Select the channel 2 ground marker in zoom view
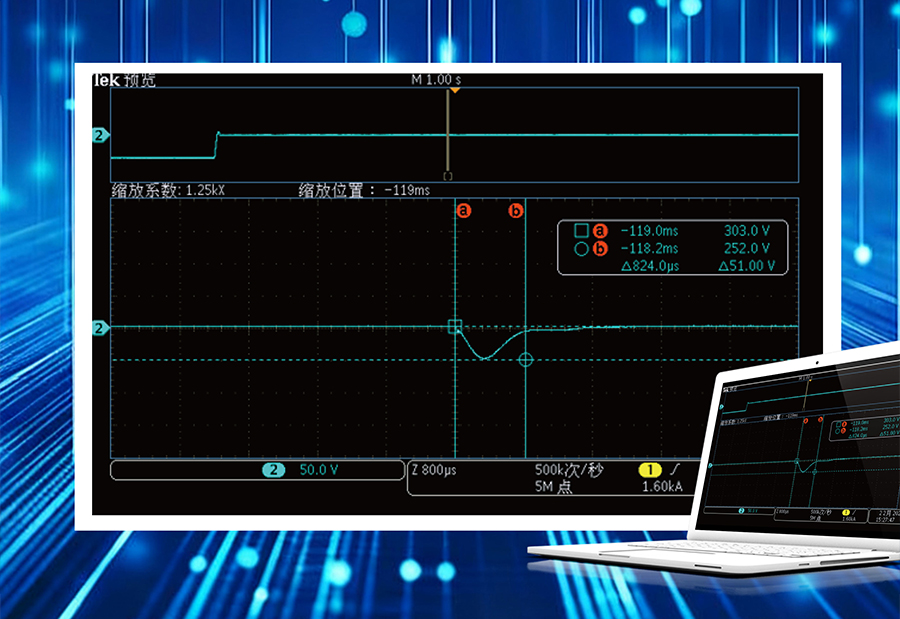The image size is (900, 619). pyautogui.click(x=99, y=327)
